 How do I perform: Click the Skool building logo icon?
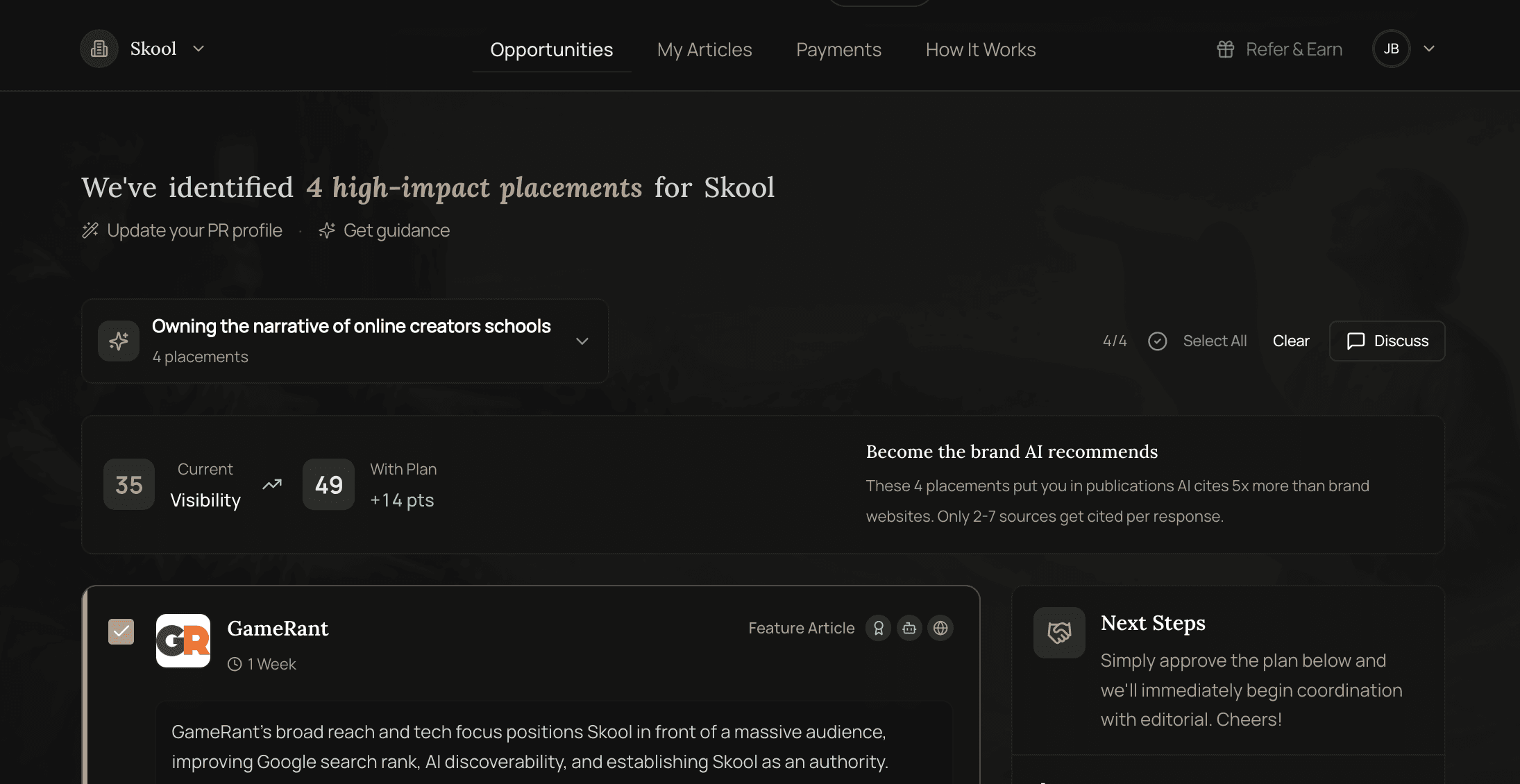[x=99, y=49]
